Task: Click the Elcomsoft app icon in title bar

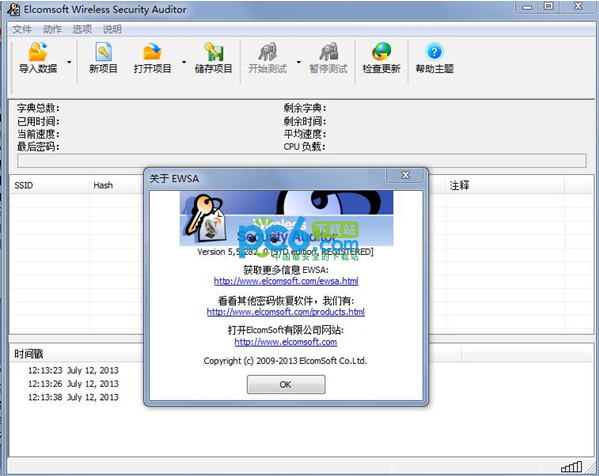Action: (x=13, y=10)
